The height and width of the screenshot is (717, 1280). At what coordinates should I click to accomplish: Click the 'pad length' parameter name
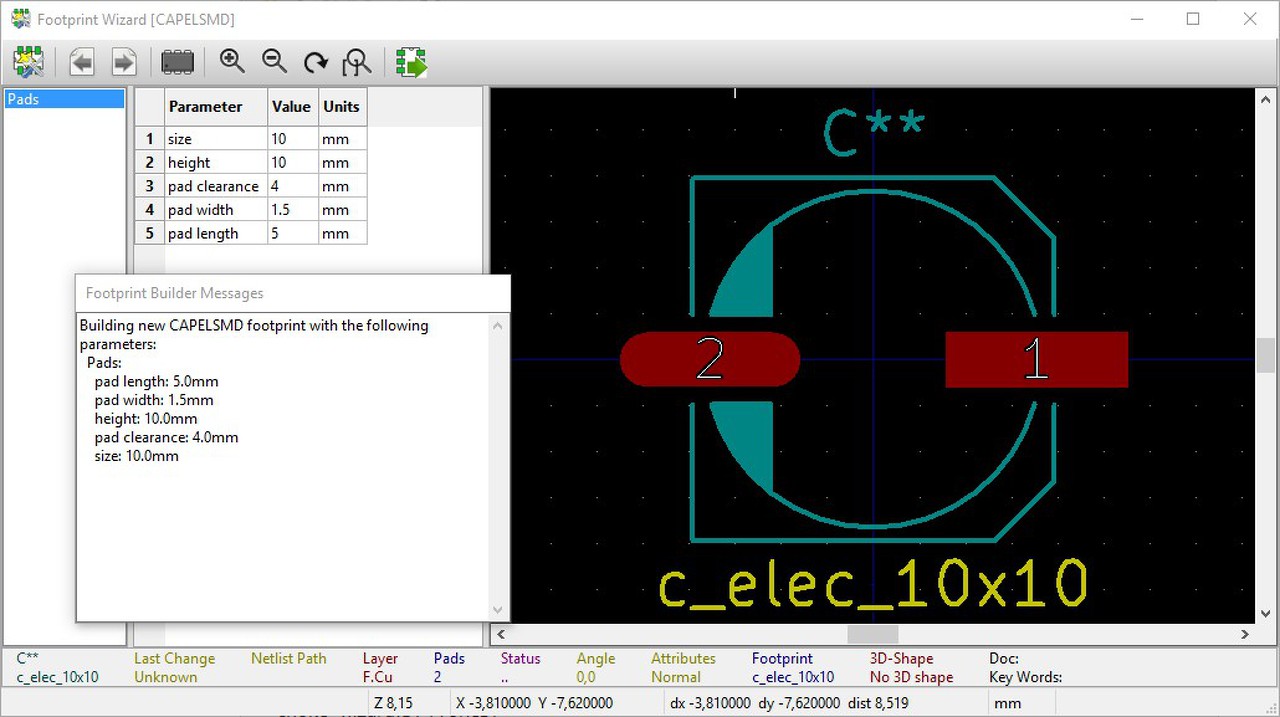(203, 233)
